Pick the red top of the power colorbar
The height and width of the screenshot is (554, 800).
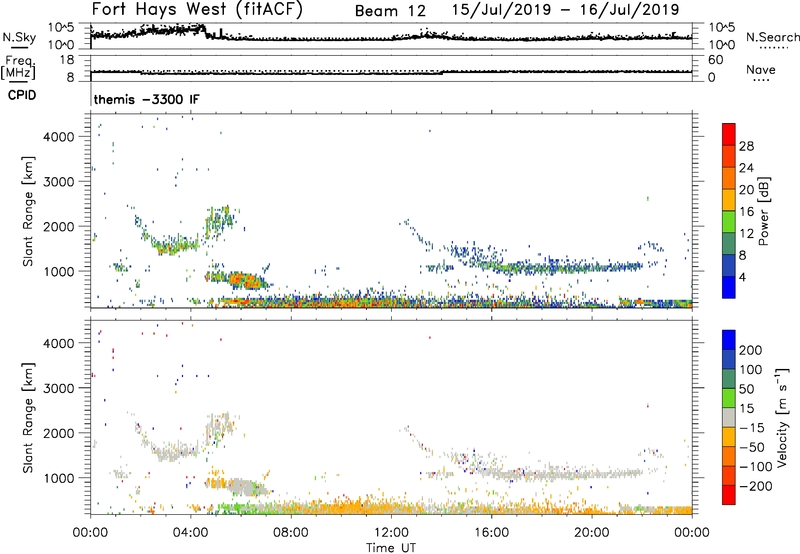point(729,135)
